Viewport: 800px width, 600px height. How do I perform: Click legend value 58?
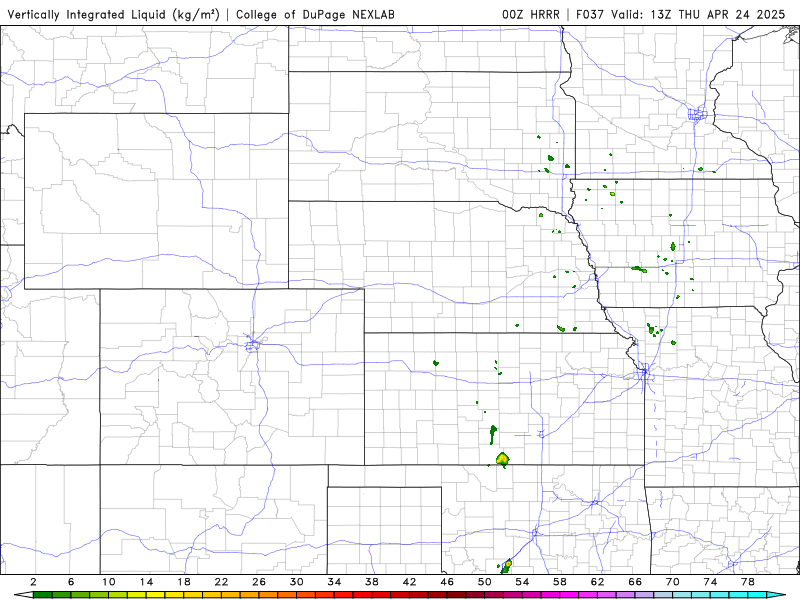tap(560, 582)
